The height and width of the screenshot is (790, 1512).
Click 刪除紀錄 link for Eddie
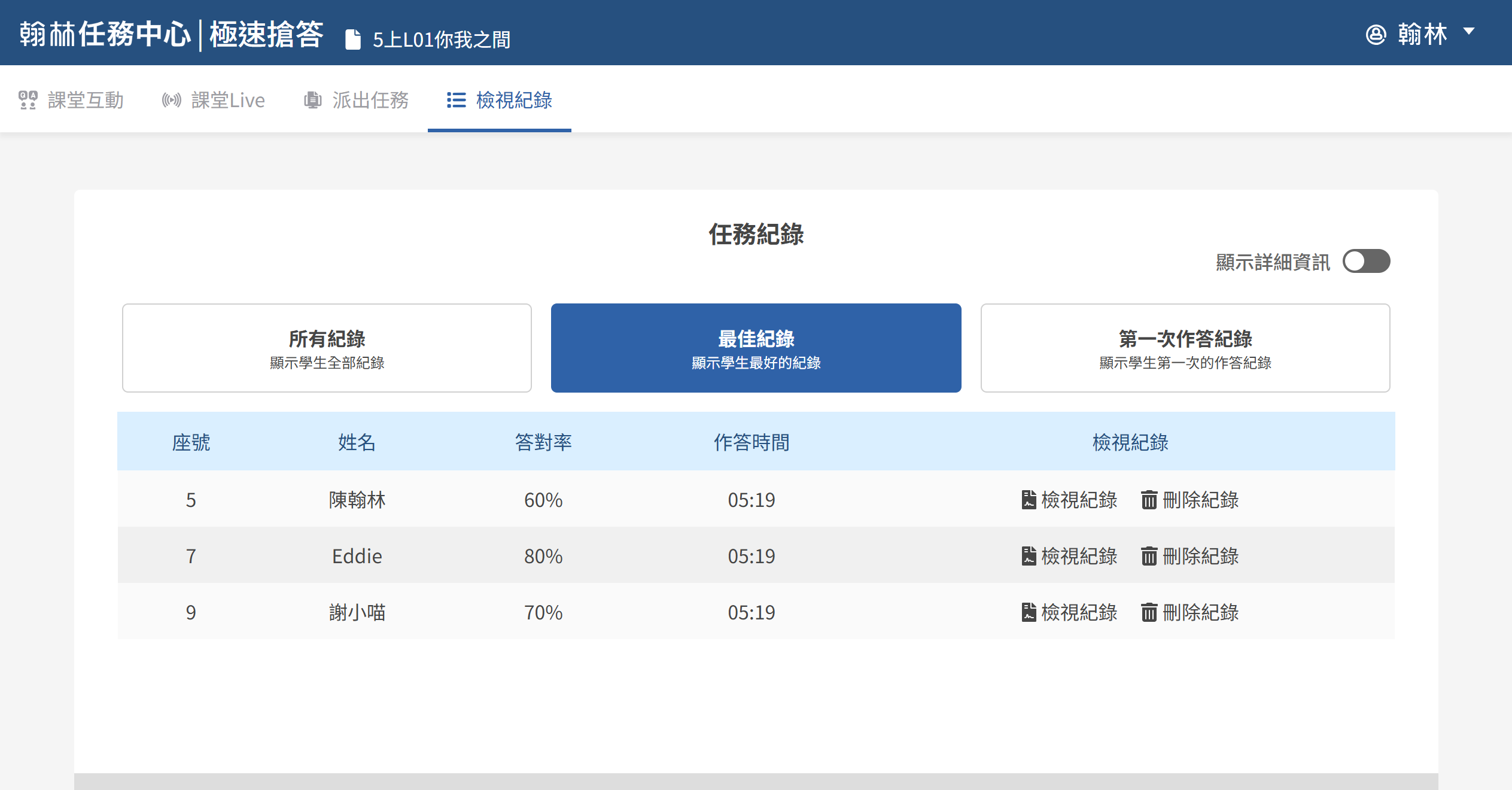pos(1200,556)
